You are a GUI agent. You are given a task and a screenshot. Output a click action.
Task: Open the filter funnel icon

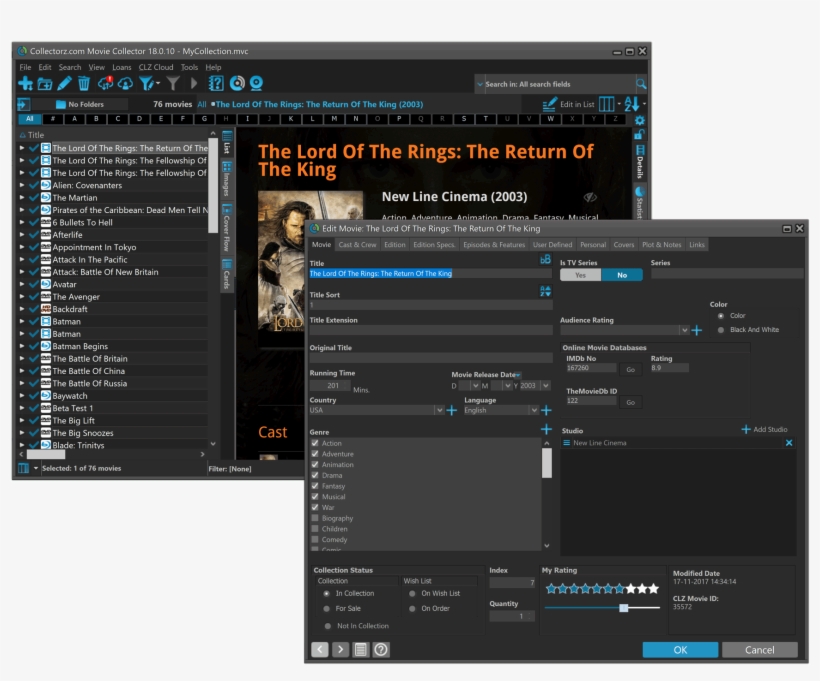pos(145,83)
